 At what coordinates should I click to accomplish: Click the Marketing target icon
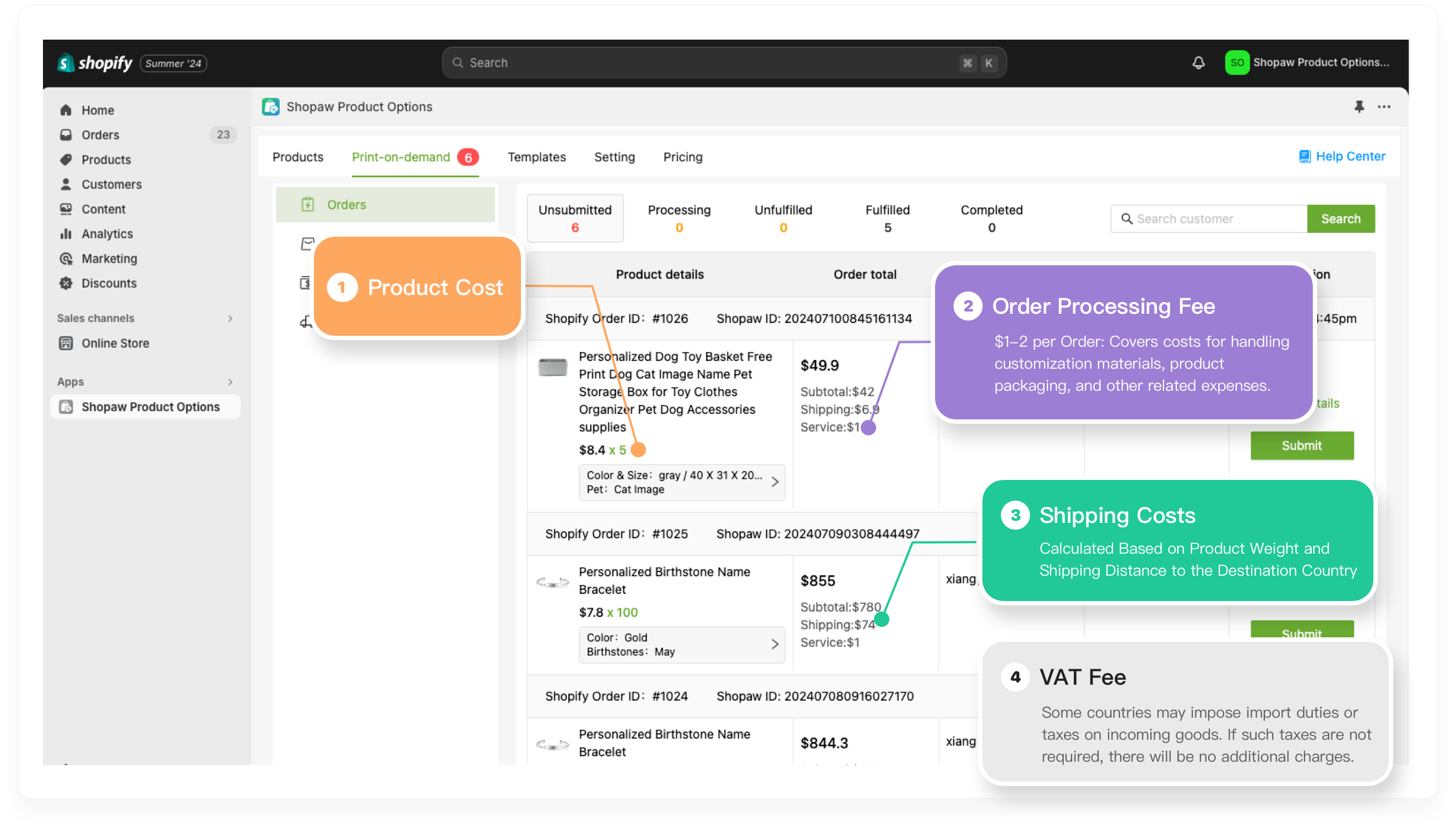point(66,259)
